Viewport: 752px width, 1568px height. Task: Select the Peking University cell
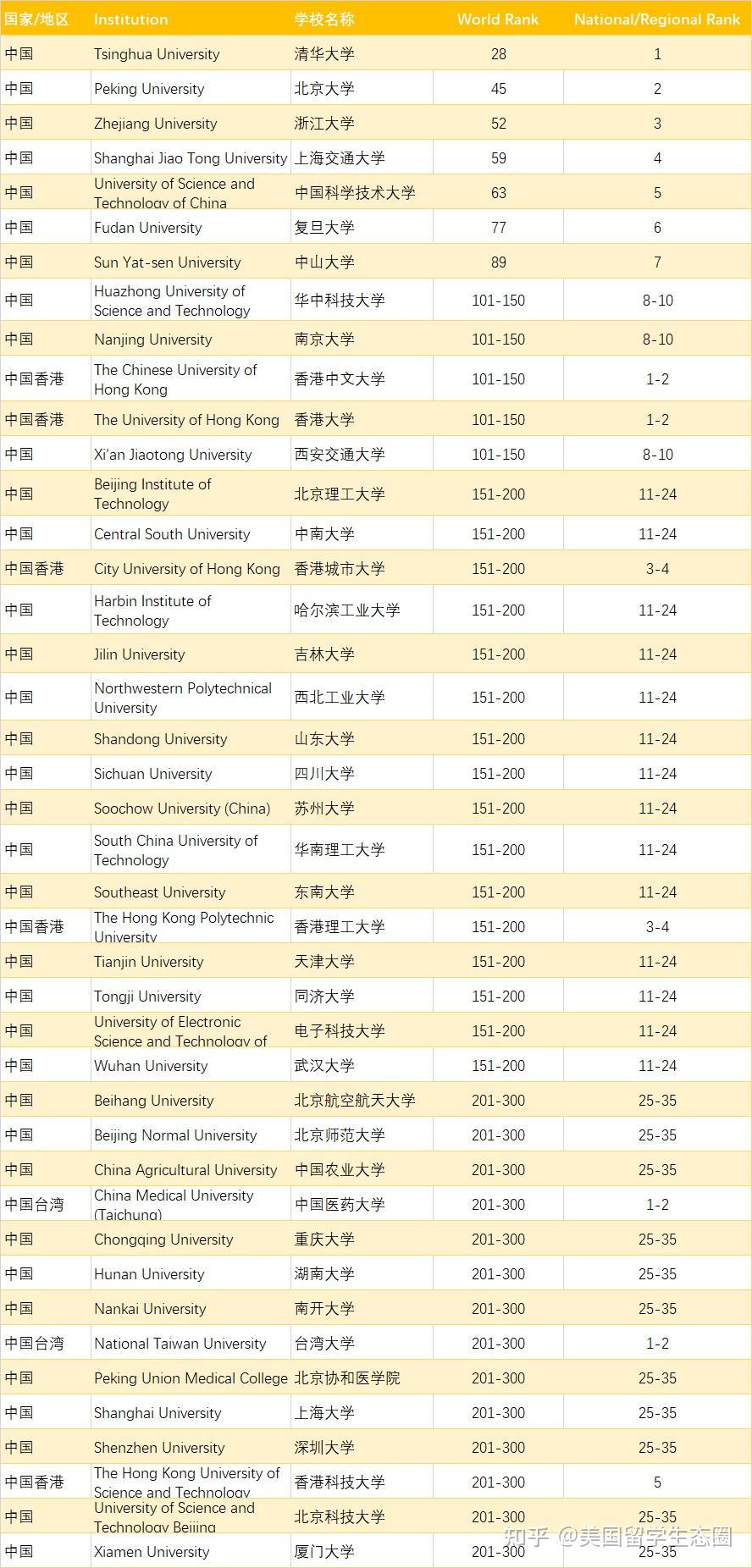191,89
